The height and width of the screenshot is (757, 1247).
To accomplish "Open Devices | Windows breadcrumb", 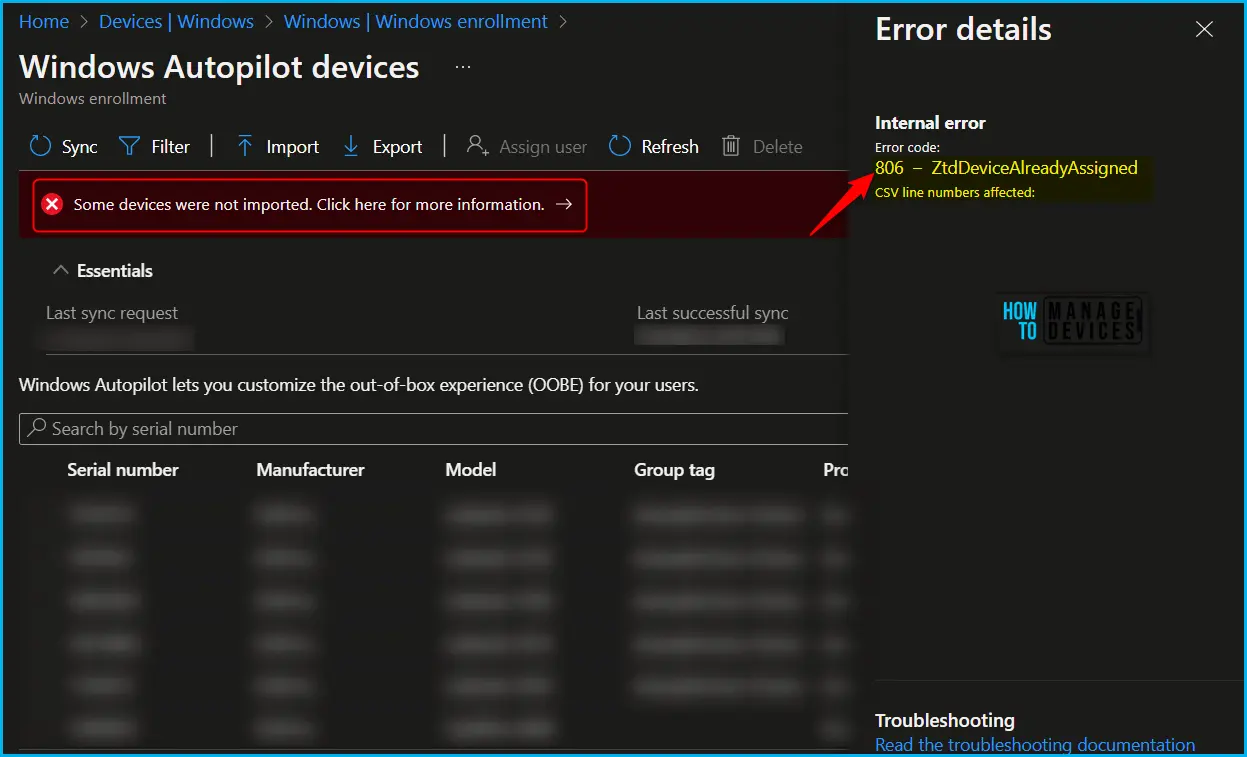I will (x=176, y=21).
